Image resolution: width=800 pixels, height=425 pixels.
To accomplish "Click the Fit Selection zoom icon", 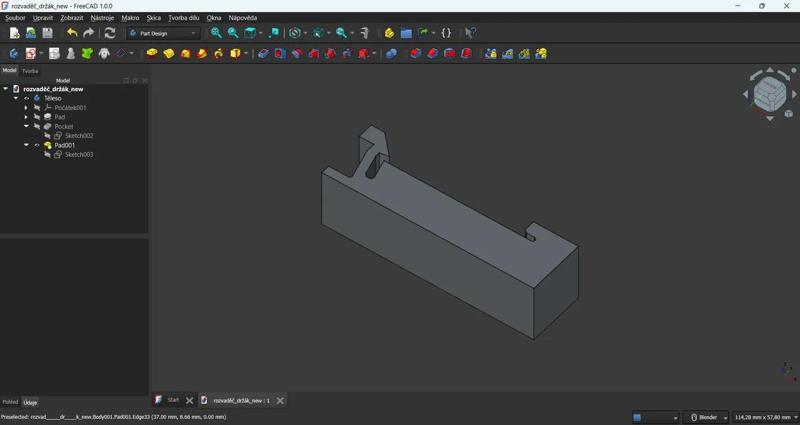I will (x=233, y=33).
